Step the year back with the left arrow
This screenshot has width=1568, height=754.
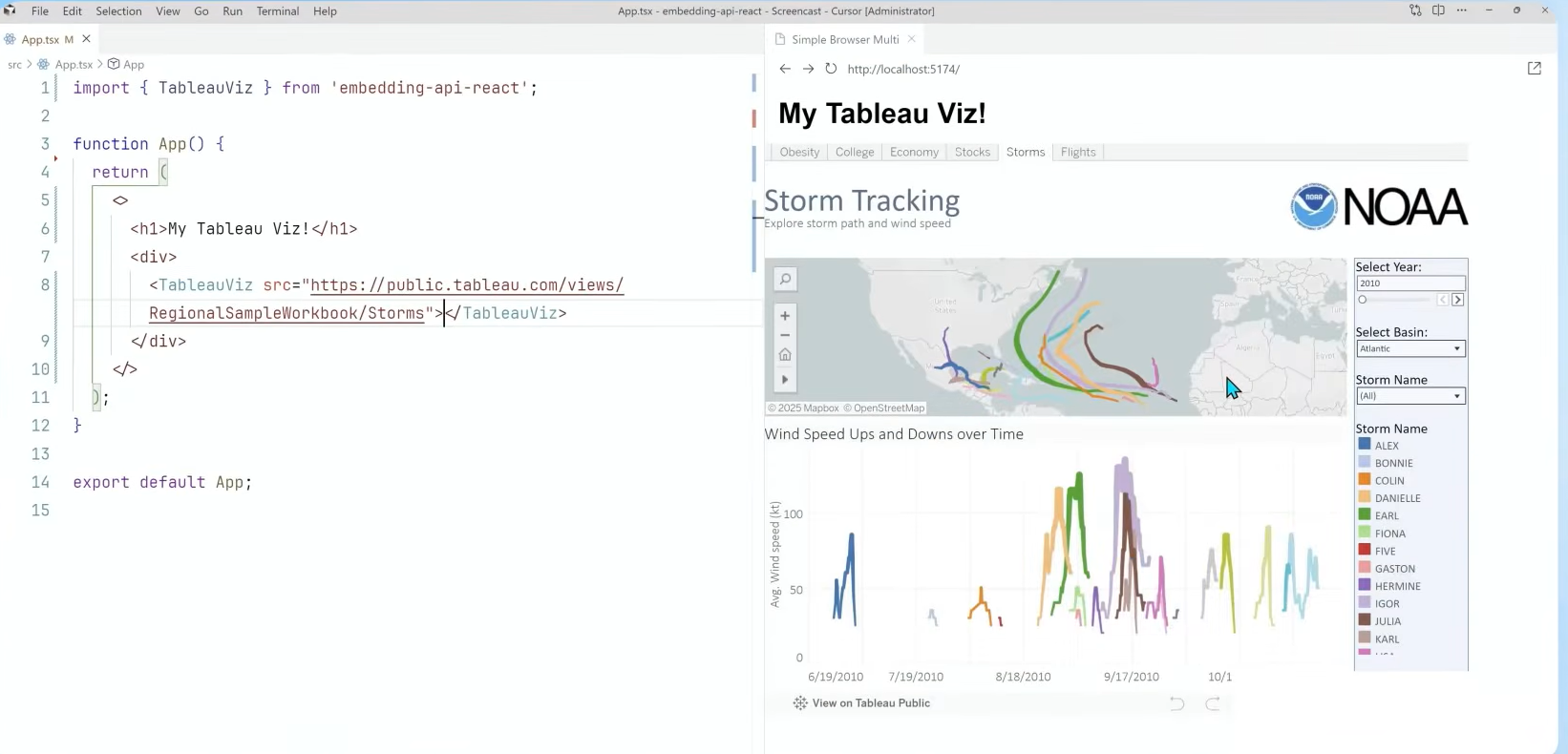(1442, 300)
